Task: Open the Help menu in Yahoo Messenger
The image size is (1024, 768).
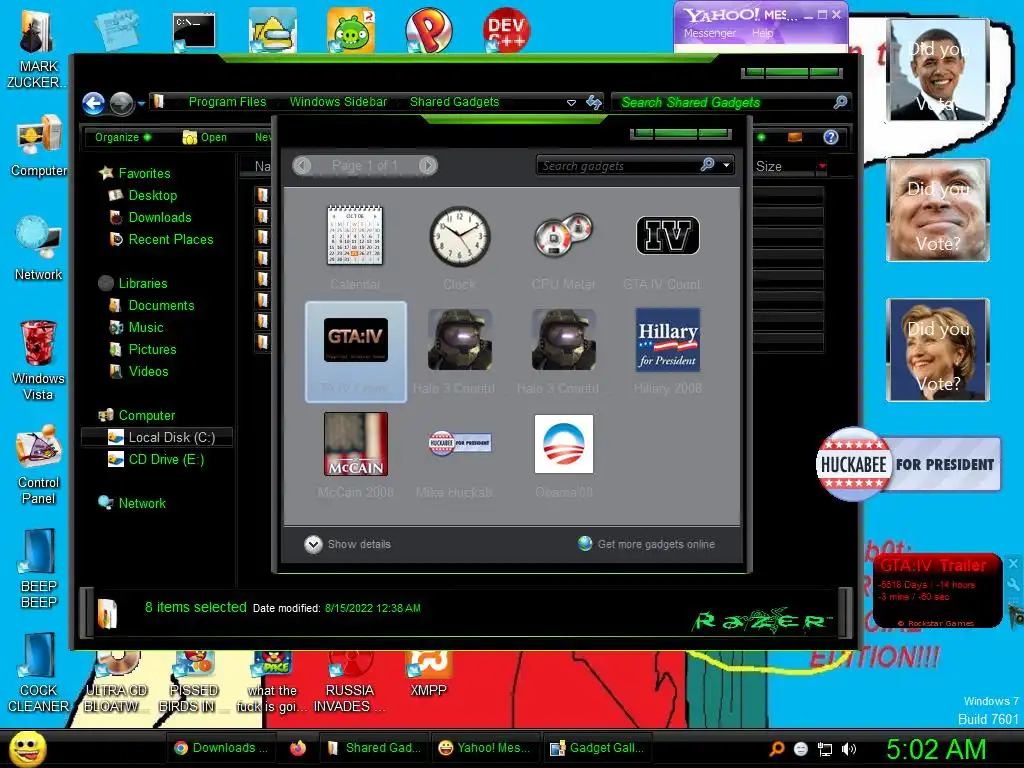Action: tap(762, 33)
